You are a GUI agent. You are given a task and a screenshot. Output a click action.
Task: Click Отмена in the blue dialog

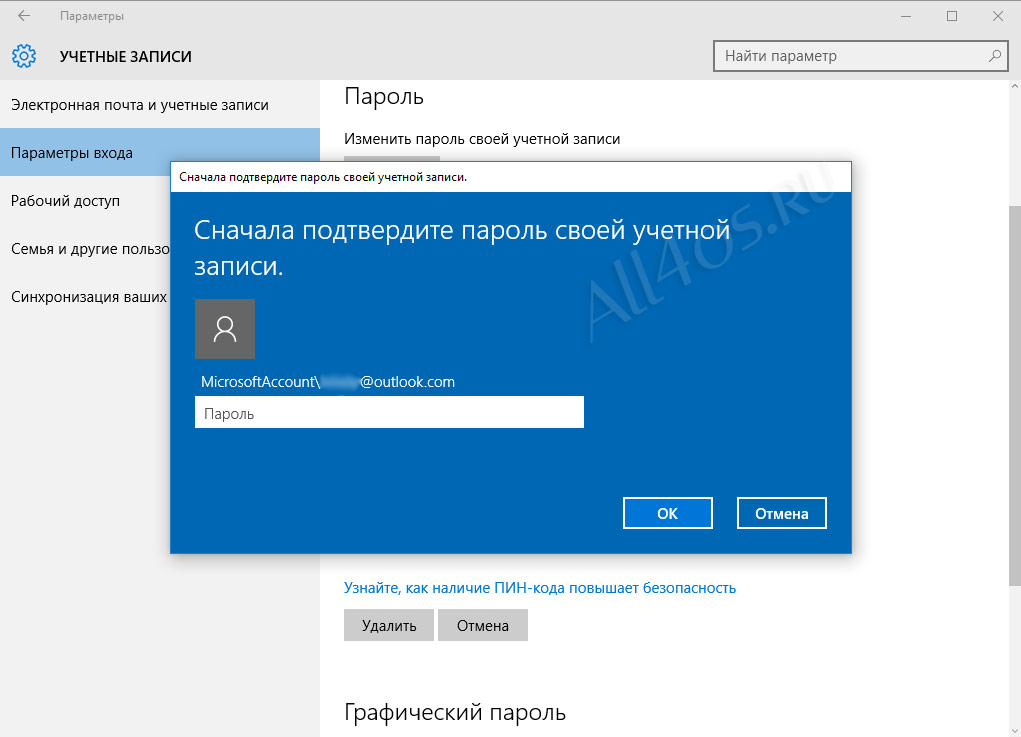point(781,513)
